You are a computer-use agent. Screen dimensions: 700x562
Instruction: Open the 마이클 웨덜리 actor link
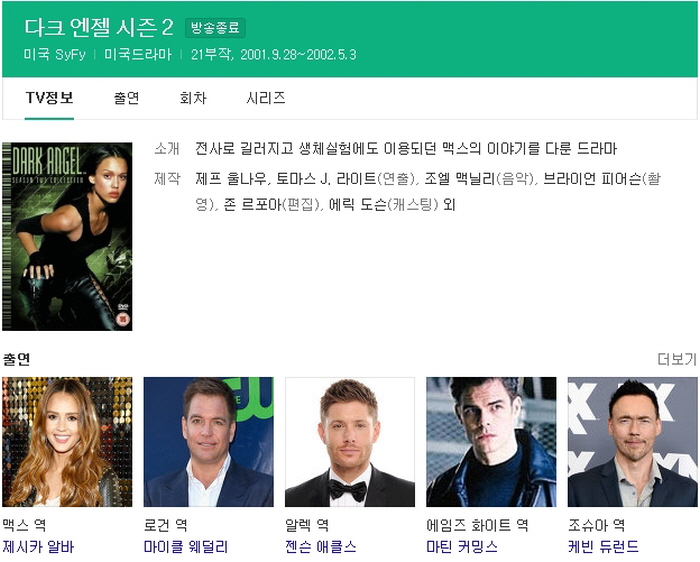tap(186, 547)
